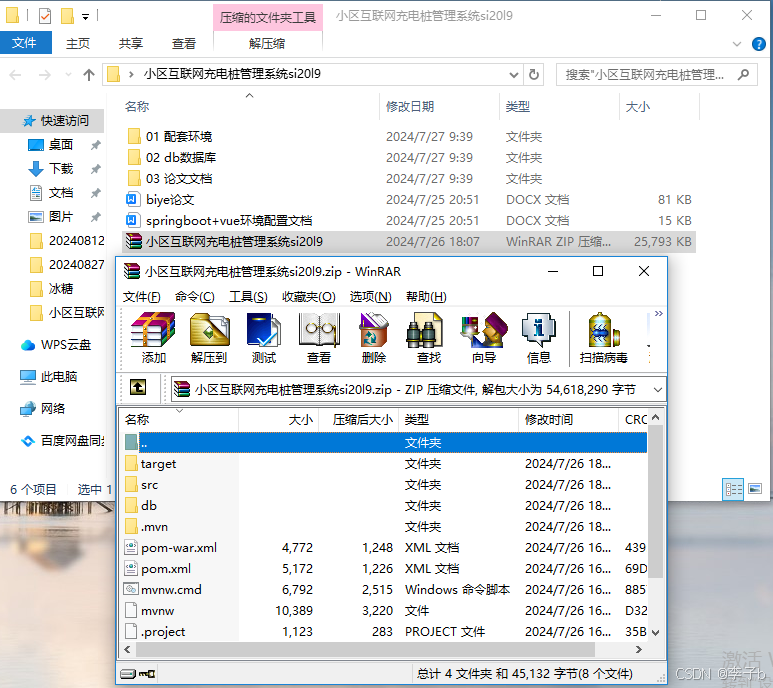The image size is (773, 688).
Task: Sort archive list by 类型 column header
Action: coord(458,419)
